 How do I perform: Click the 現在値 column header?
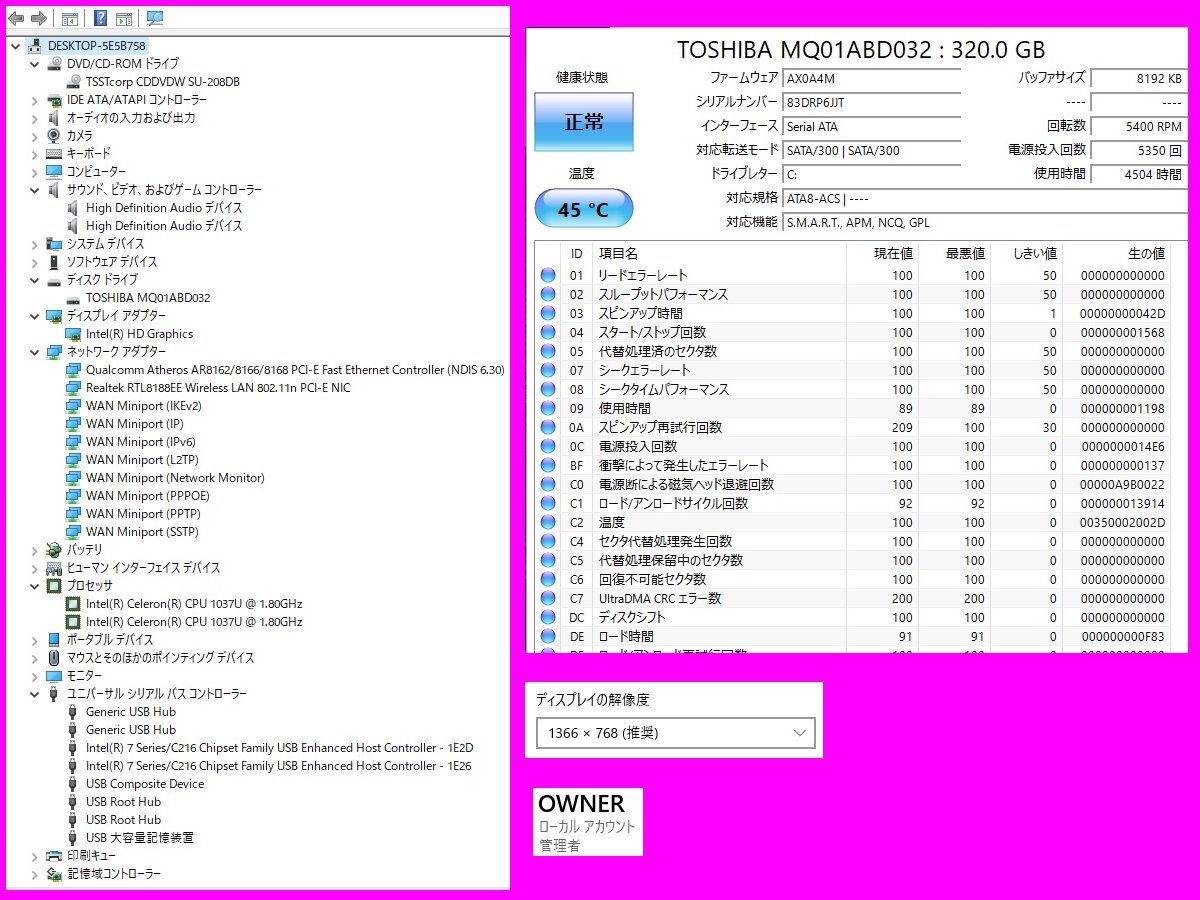pos(893,254)
